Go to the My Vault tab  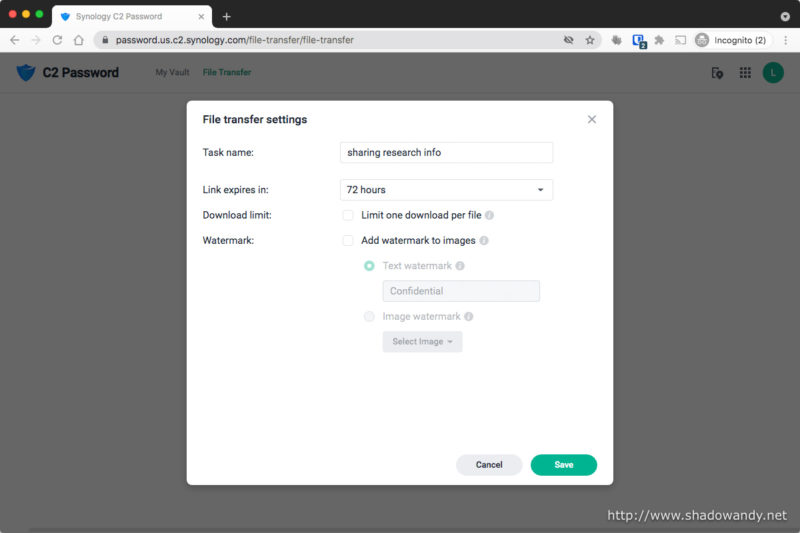(172, 72)
